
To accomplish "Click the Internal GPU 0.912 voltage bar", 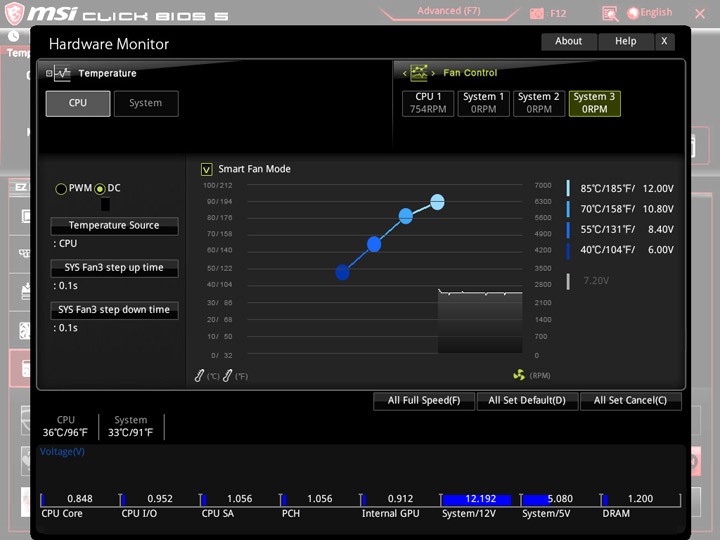I will click(400, 500).
